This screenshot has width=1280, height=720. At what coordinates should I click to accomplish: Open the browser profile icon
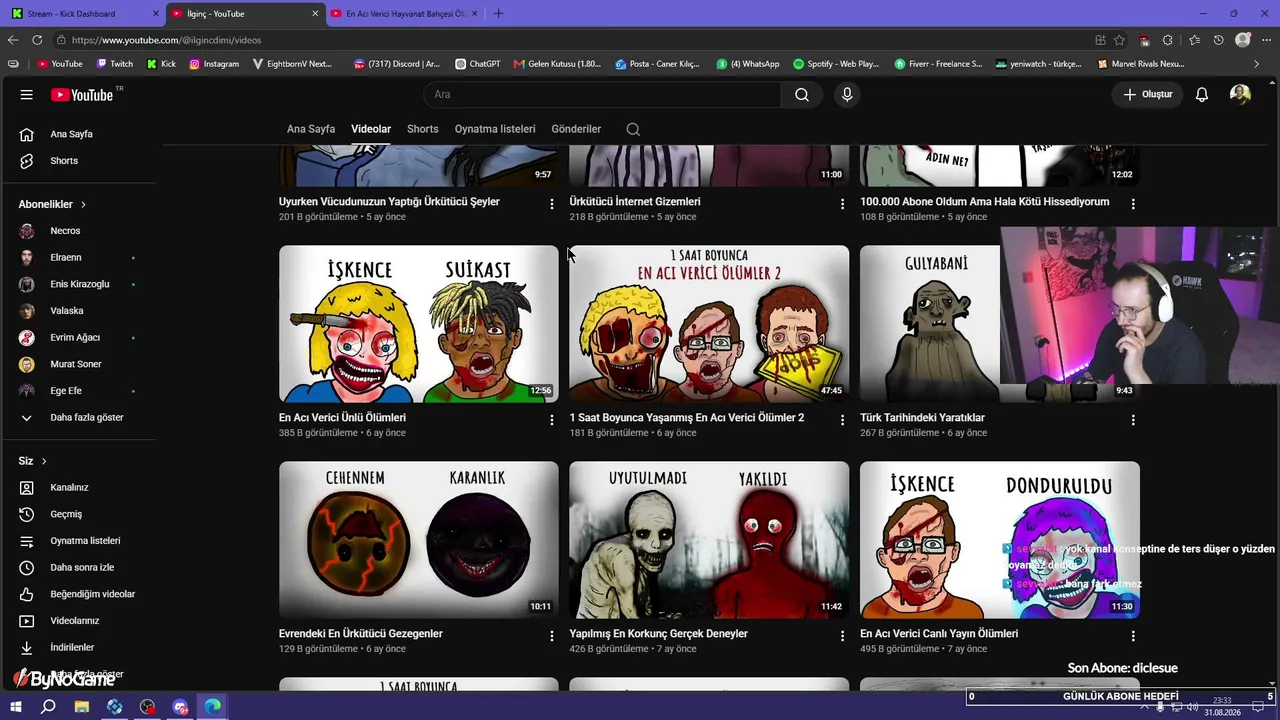(x=1243, y=40)
